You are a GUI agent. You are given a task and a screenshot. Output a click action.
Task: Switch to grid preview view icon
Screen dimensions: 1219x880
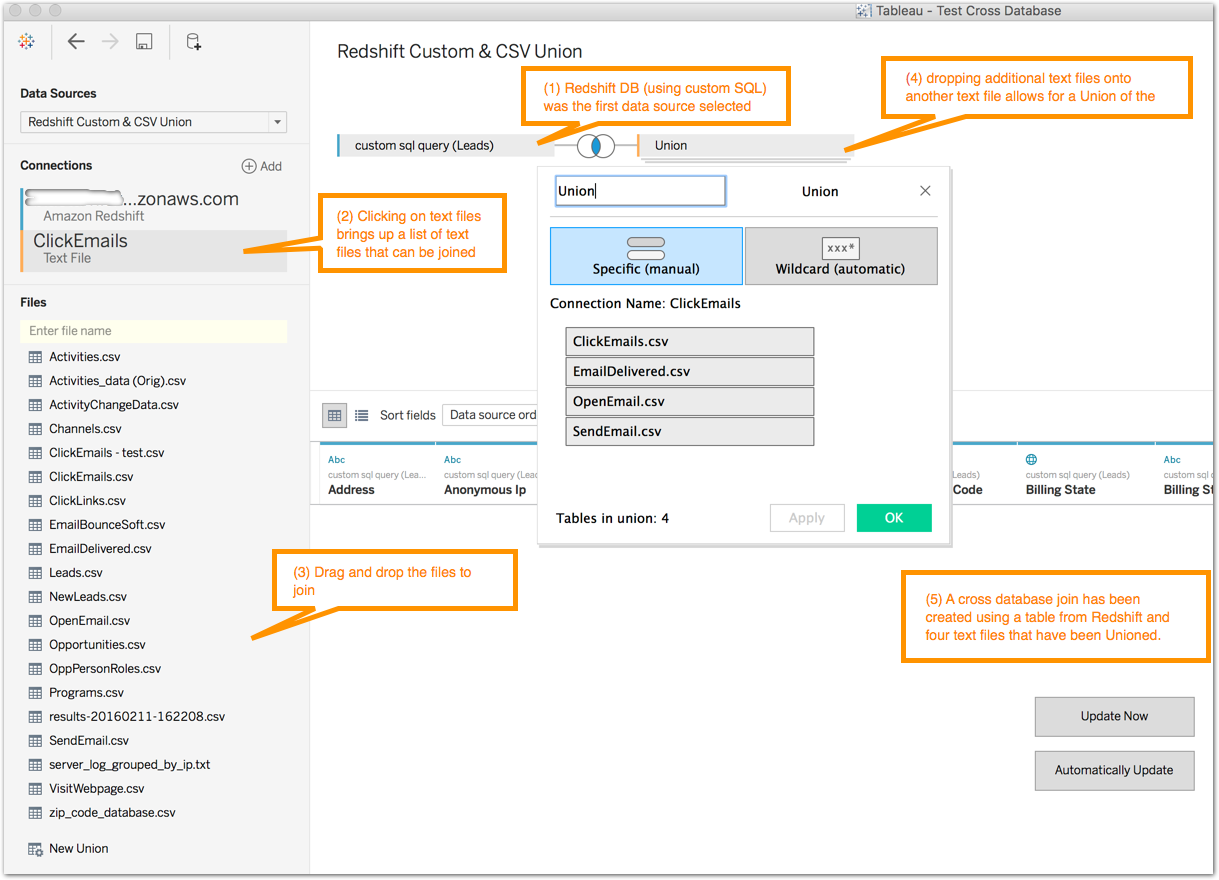coord(335,415)
